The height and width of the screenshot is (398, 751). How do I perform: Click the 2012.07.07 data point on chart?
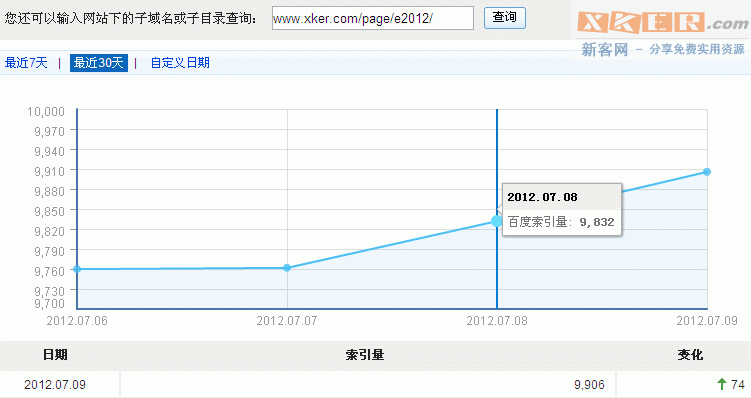[x=287, y=268]
